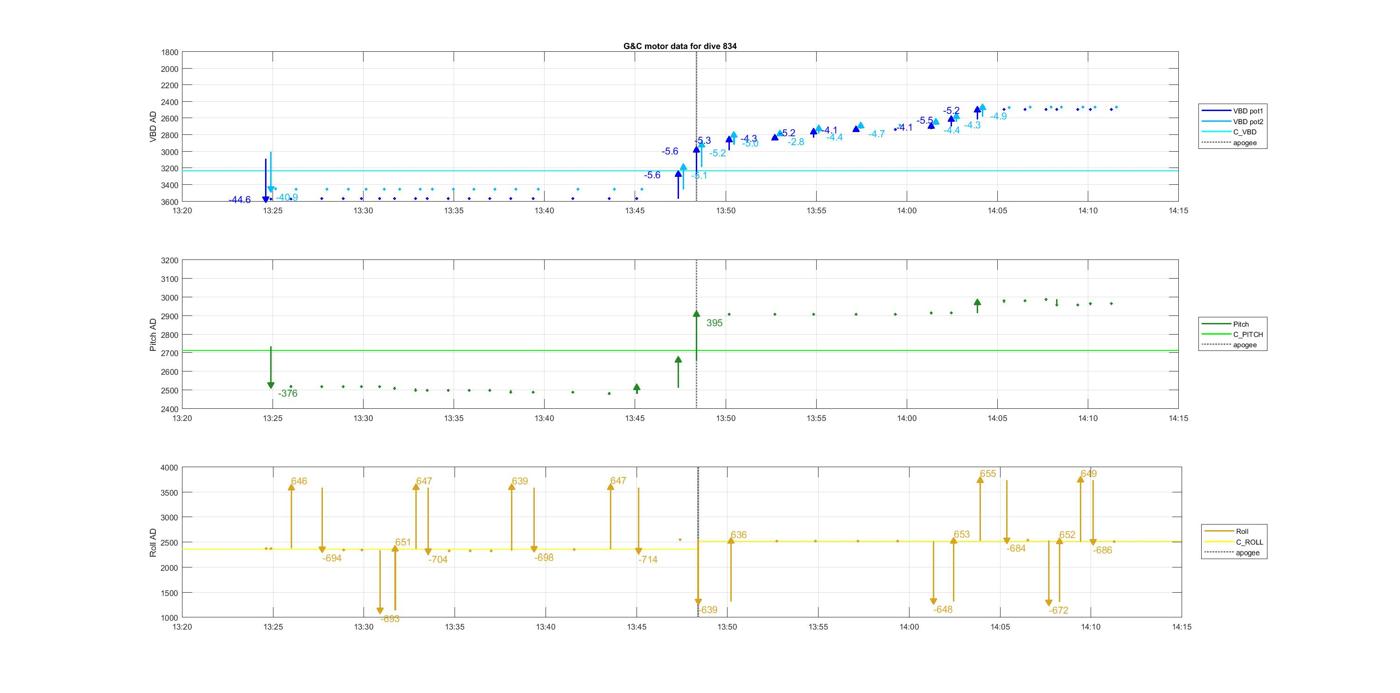Click the 13:50 tick on Pitch plot x-axis
This screenshot has width=1400, height=693.
click(x=725, y=419)
